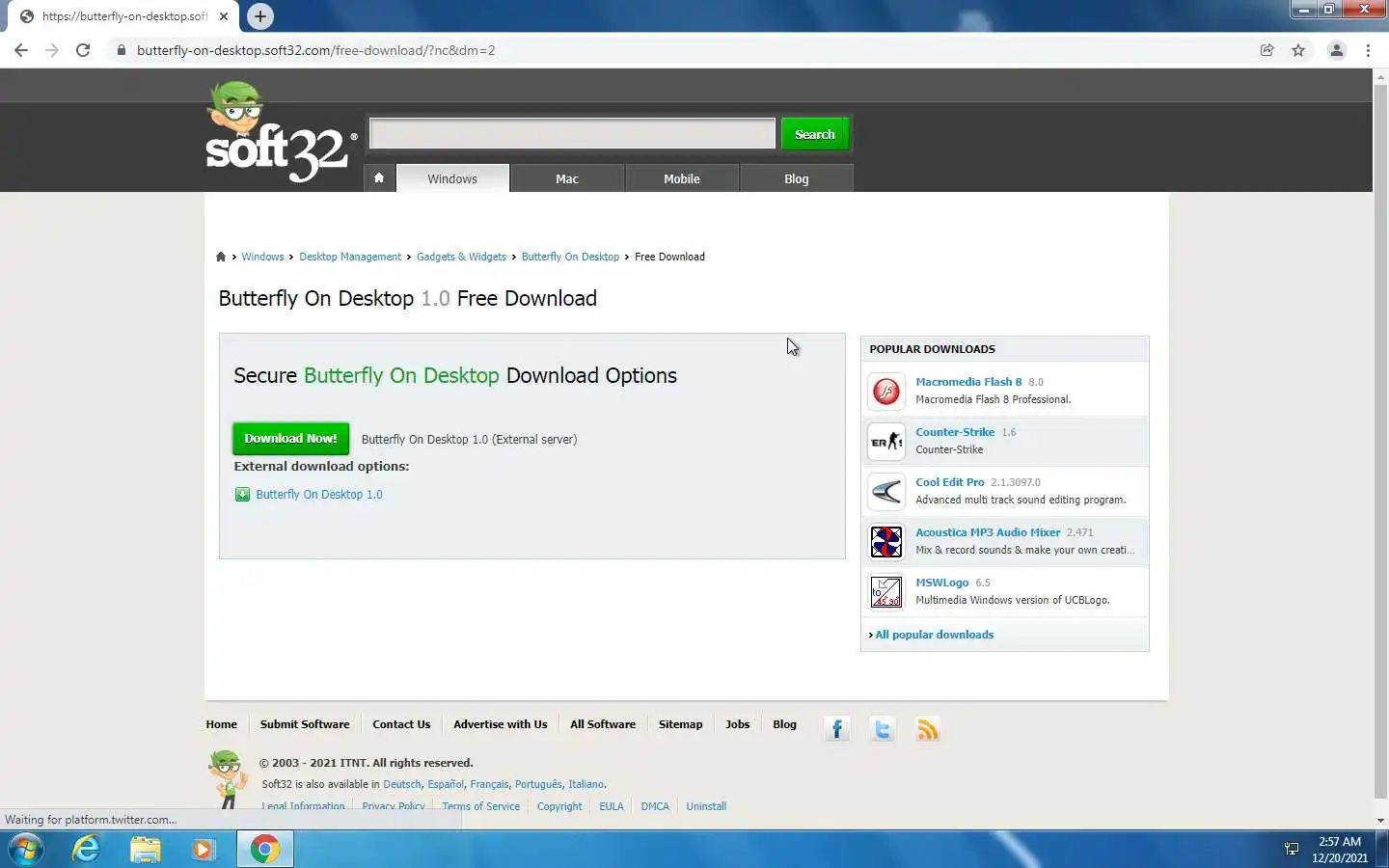Bookmark this page with the star
The width and height of the screenshot is (1389, 868).
(x=1298, y=50)
